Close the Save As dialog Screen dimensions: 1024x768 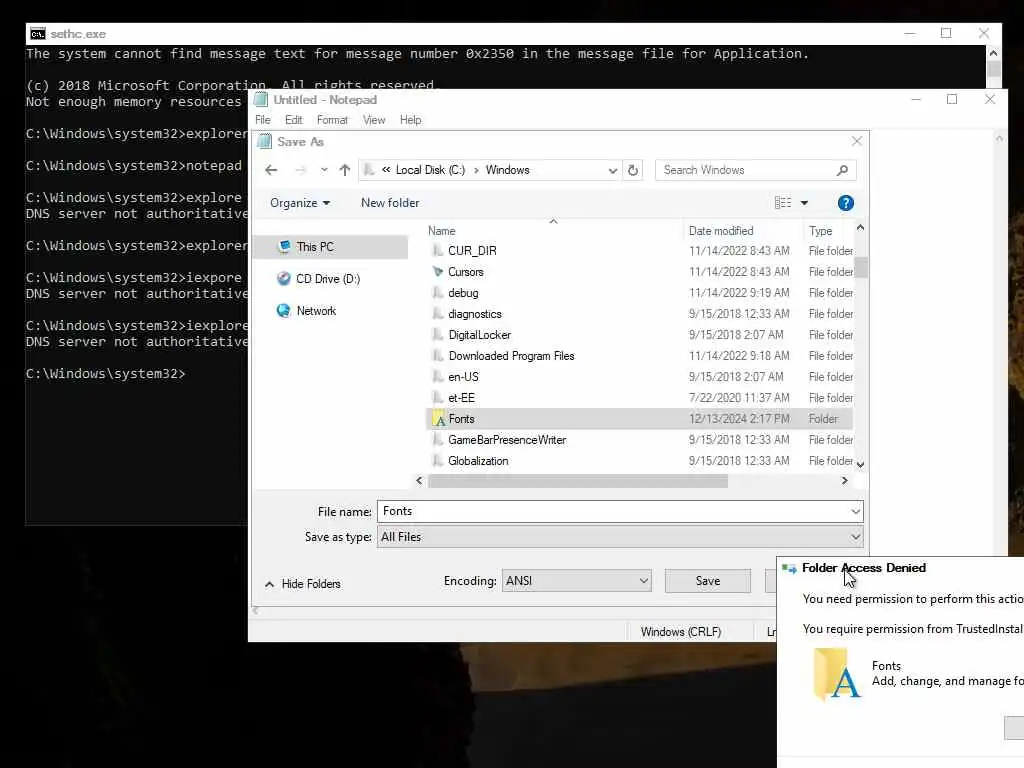(x=857, y=141)
